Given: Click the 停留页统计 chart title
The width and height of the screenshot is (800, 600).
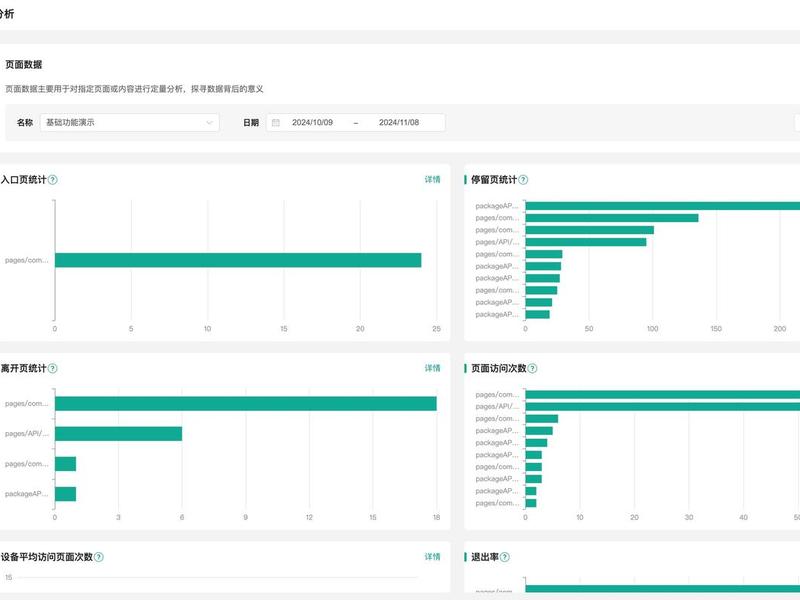Looking at the screenshot, I should (494, 180).
